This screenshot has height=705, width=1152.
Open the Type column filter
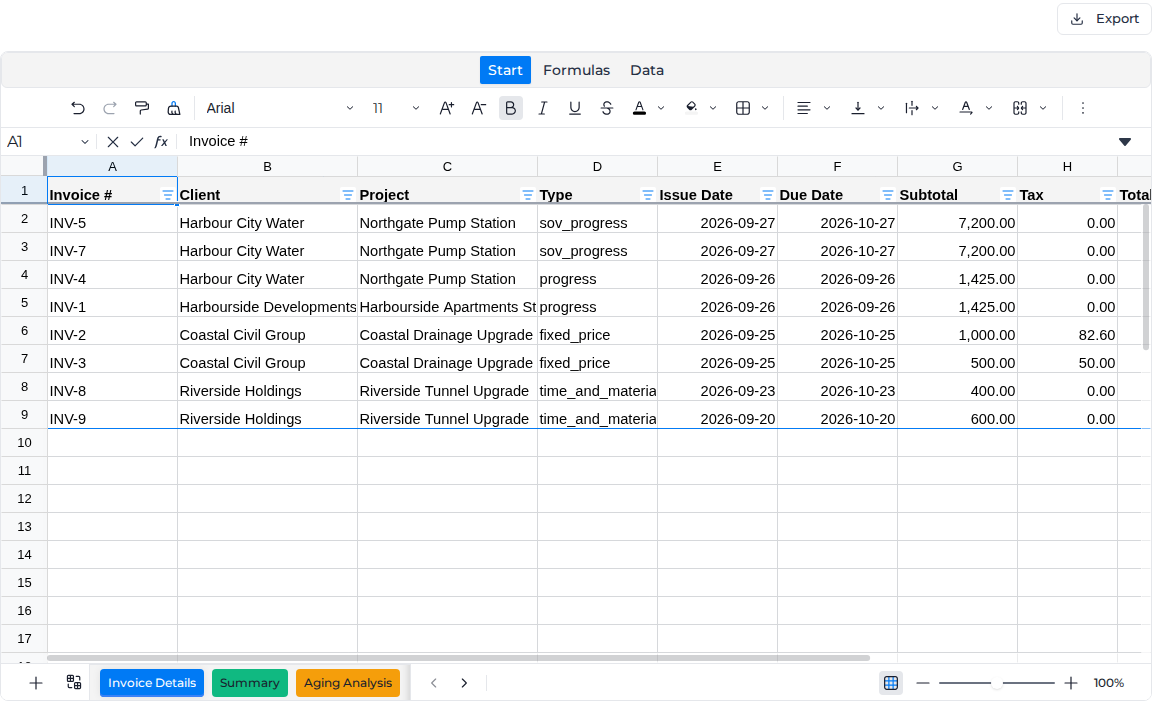pyautogui.click(x=647, y=195)
